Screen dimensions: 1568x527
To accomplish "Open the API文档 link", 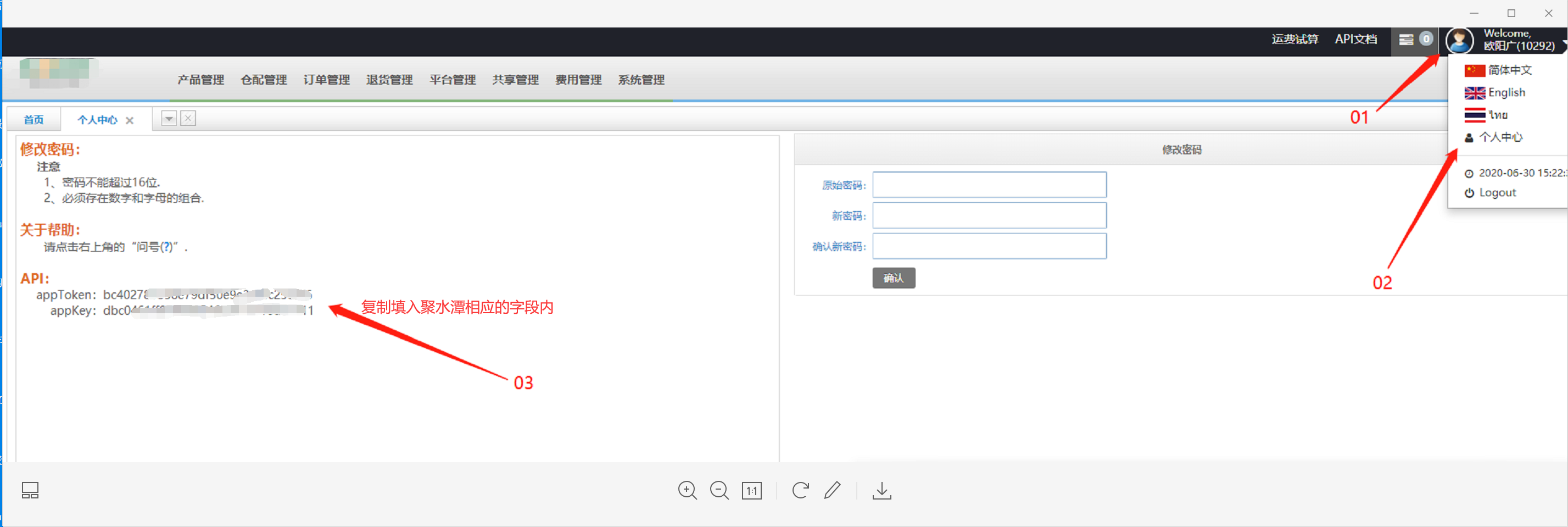I will (x=1355, y=40).
